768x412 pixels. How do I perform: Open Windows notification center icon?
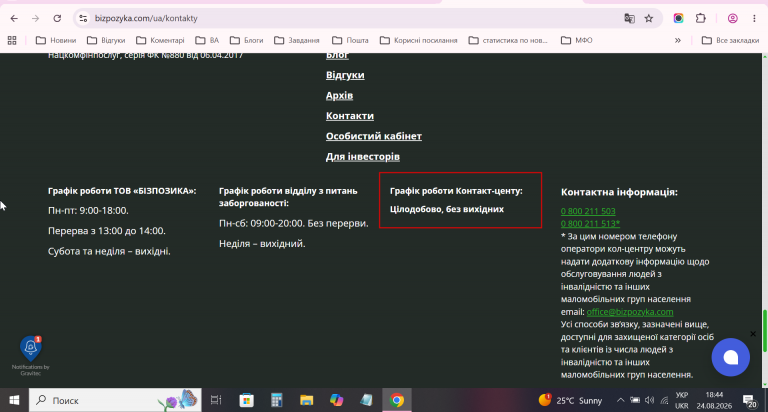pos(749,401)
